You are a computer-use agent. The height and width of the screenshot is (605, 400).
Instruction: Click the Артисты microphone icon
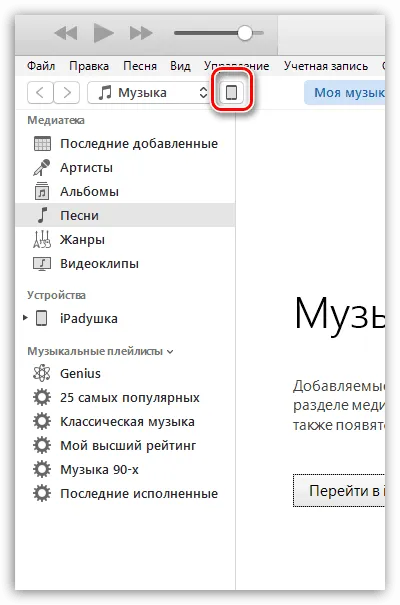[42, 167]
